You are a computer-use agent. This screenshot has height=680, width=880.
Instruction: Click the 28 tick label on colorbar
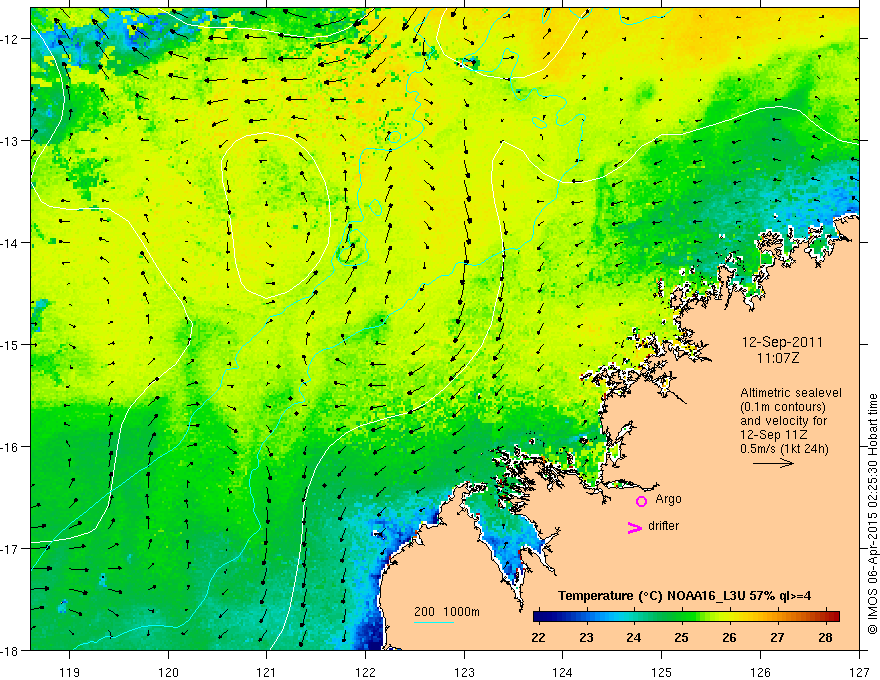(825, 637)
